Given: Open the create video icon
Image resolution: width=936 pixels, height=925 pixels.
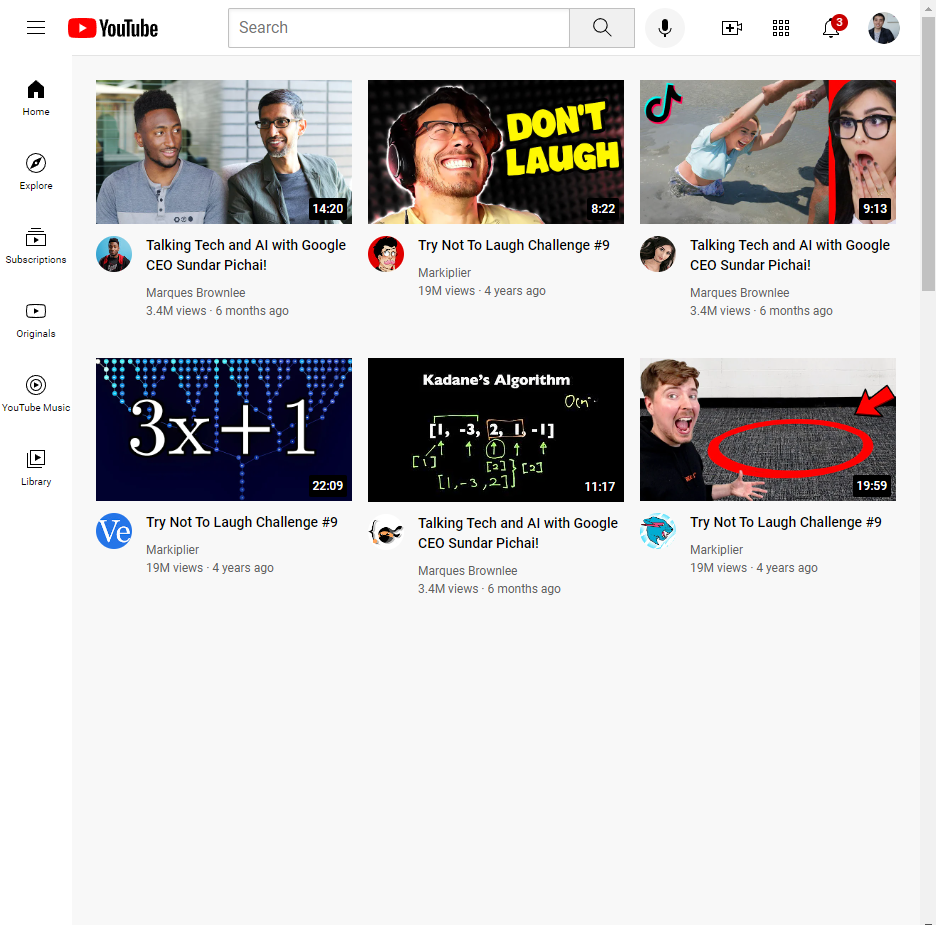Looking at the screenshot, I should 731,27.
